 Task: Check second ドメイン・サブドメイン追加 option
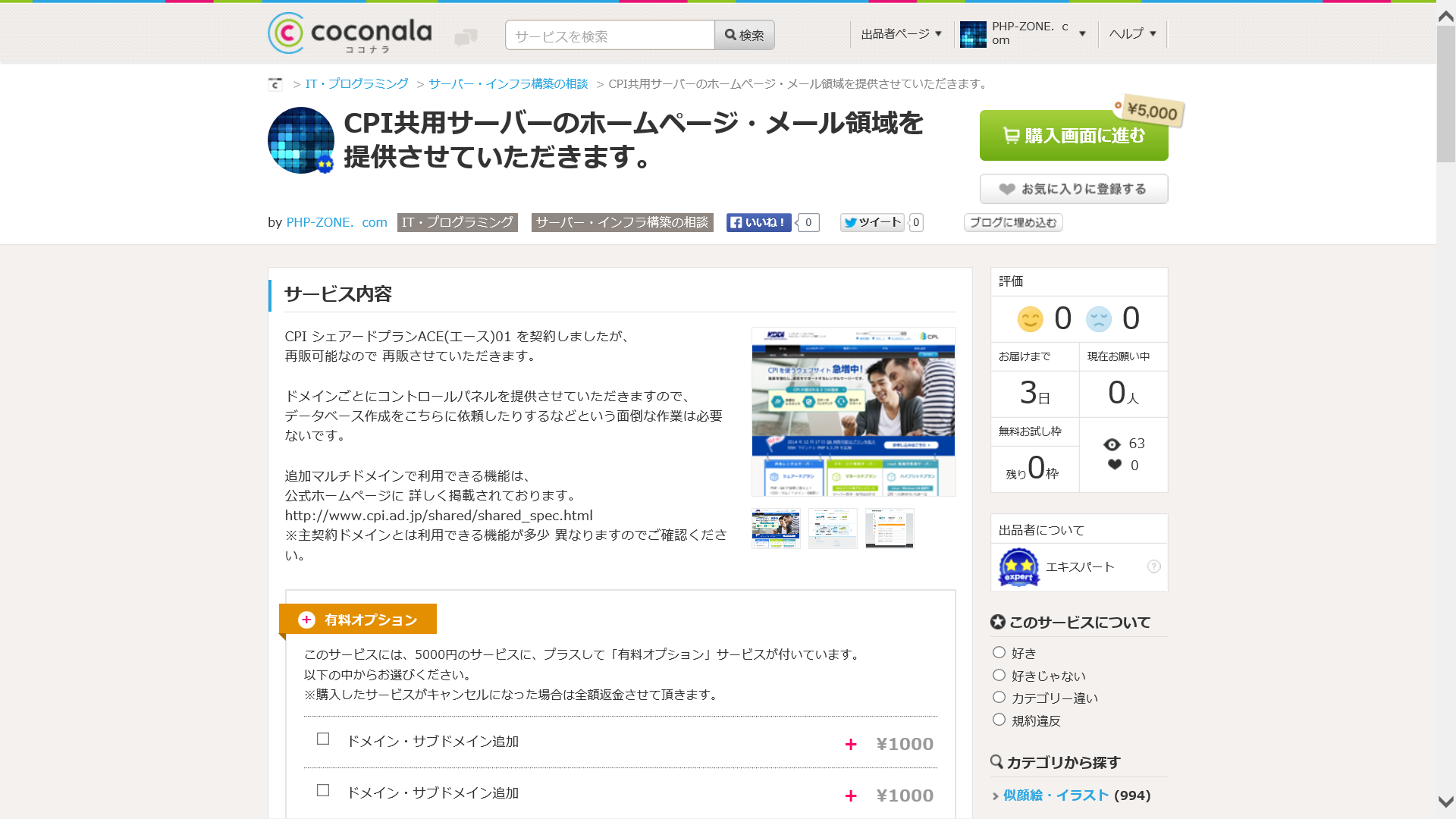click(323, 790)
